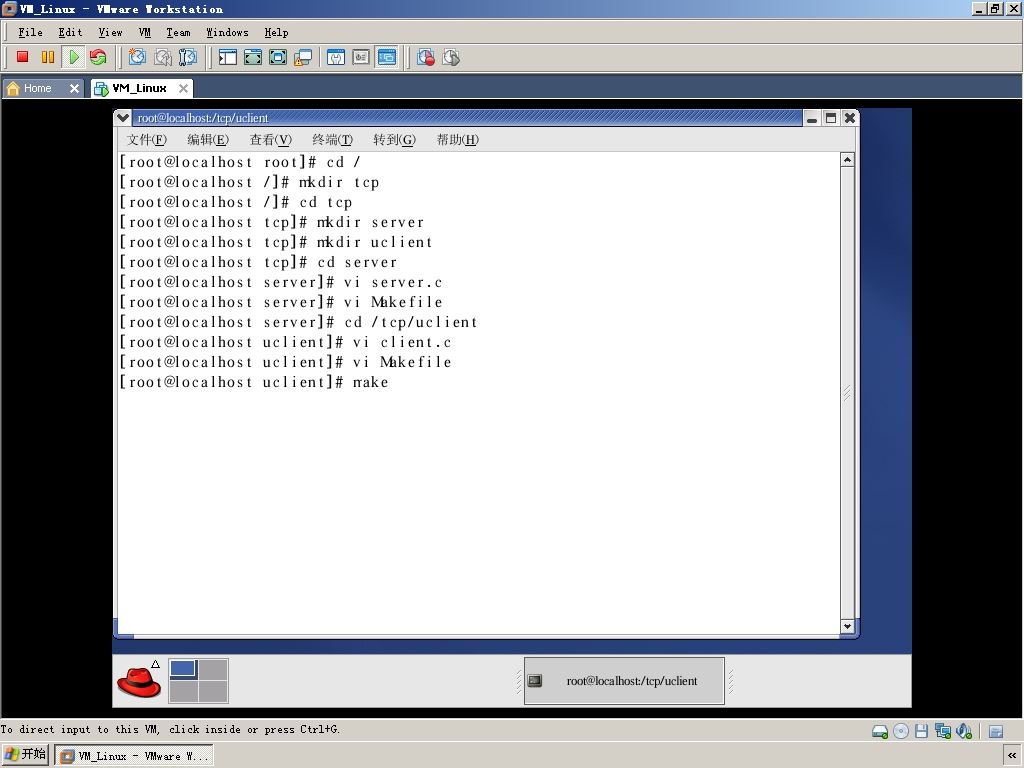Click the 'make' command line in terminal

254,382
